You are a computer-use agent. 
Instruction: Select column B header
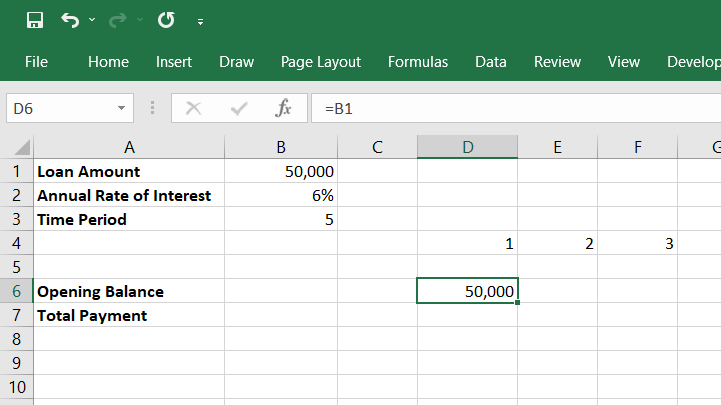[x=281, y=148]
